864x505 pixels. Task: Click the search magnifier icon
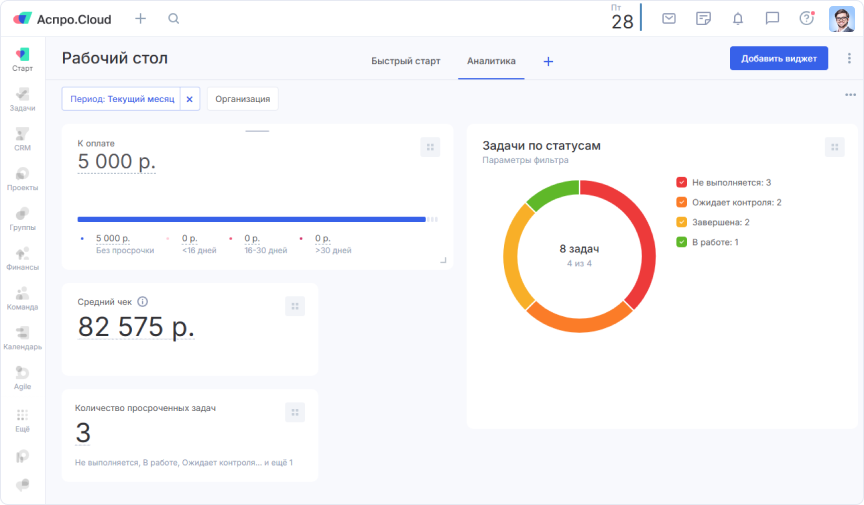(x=174, y=19)
